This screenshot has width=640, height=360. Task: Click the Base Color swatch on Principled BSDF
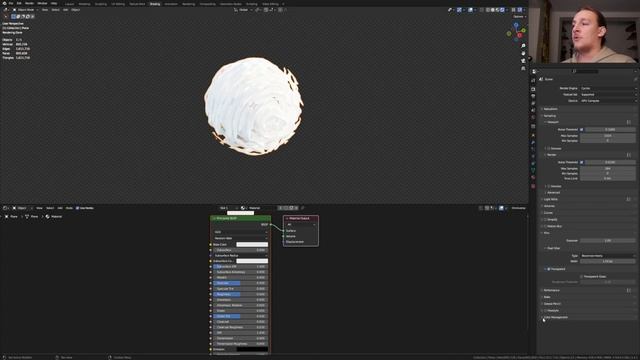tap(252, 244)
